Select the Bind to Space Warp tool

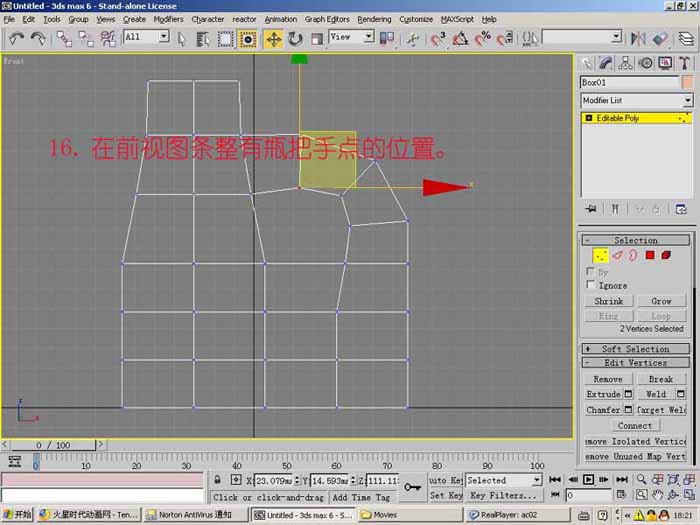[108, 39]
